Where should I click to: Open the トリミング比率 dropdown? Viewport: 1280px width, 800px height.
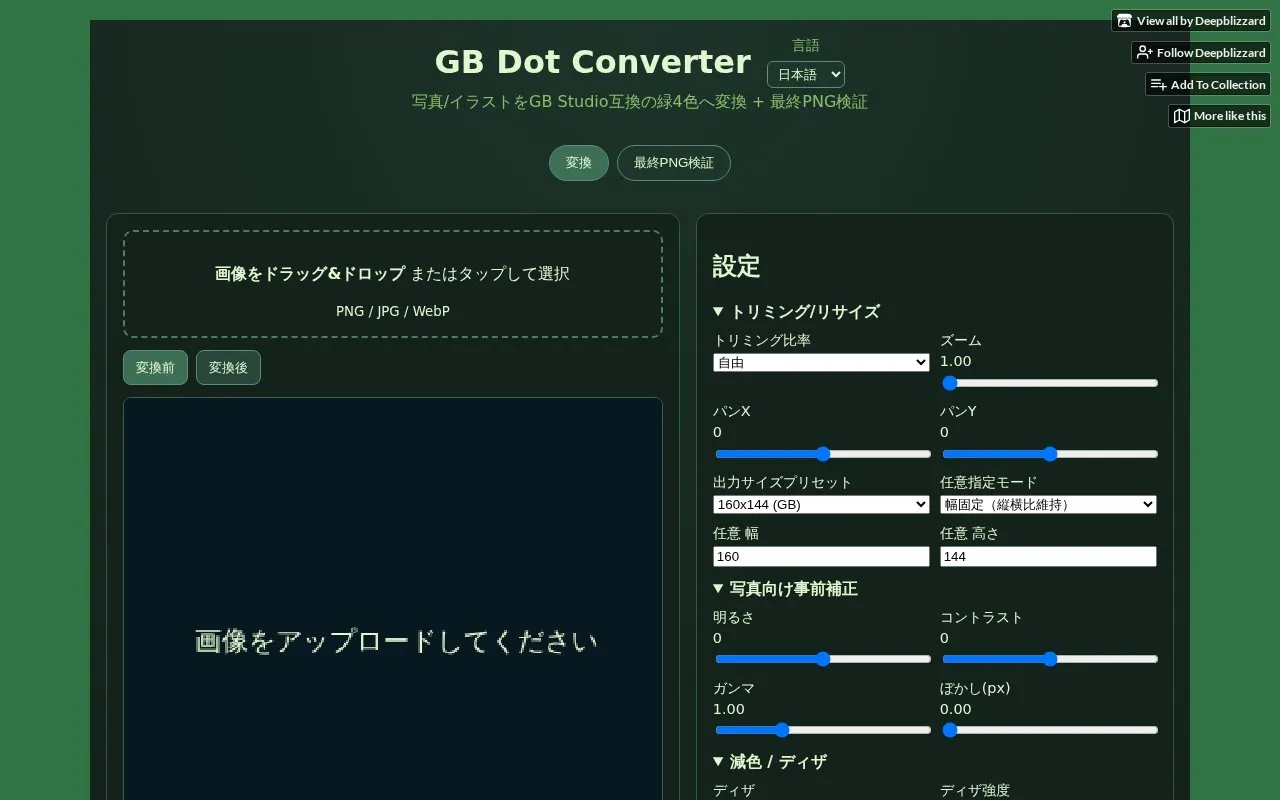(x=821, y=363)
